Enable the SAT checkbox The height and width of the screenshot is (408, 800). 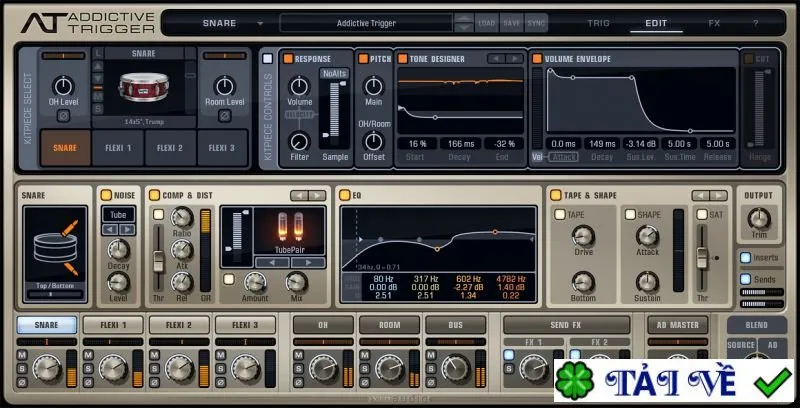pos(703,214)
